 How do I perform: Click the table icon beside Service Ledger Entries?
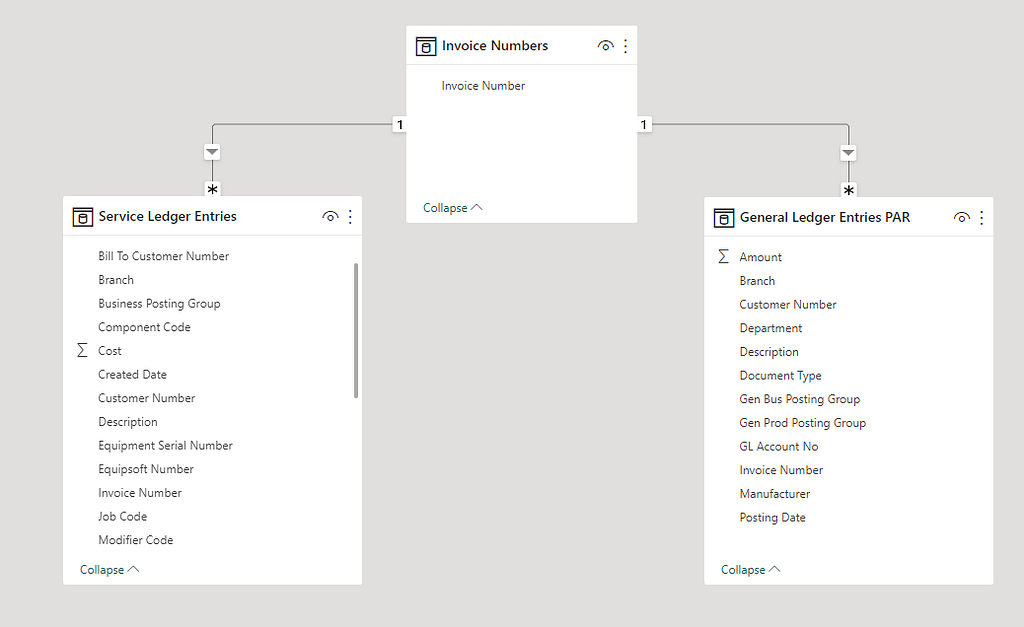(x=83, y=216)
